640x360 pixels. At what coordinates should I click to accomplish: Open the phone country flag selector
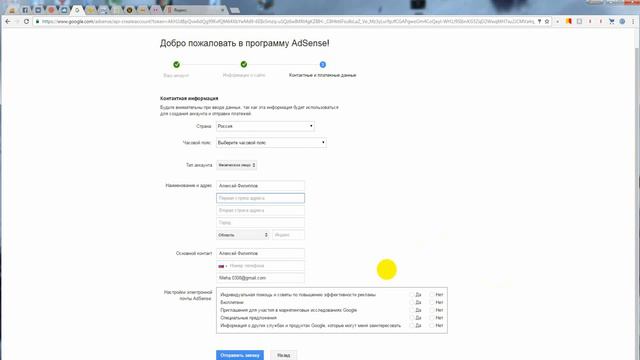tap(222, 266)
